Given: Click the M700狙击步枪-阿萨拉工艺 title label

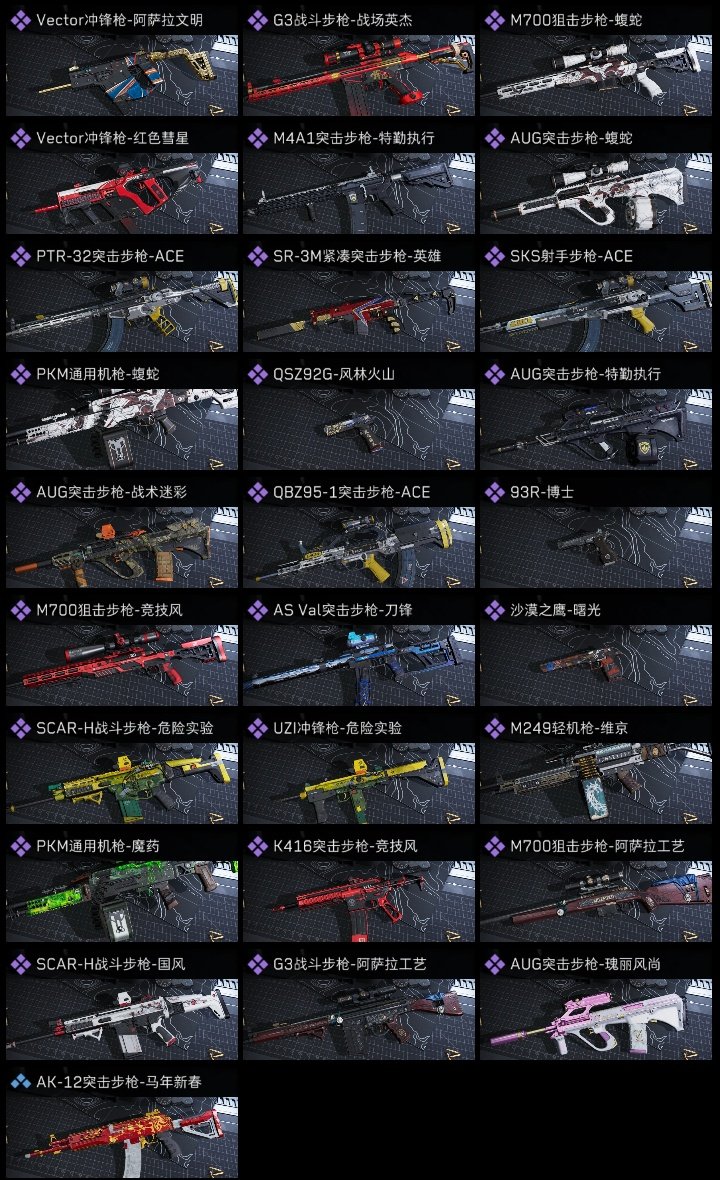Looking at the screenshot, I should 597,846.
